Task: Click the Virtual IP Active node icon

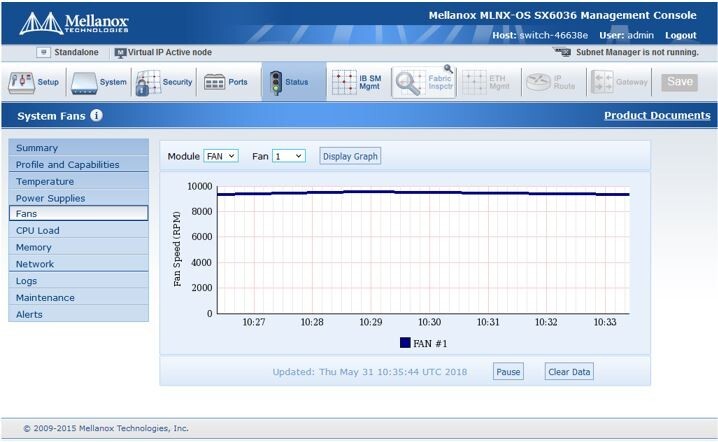Action: coord(120,53)
